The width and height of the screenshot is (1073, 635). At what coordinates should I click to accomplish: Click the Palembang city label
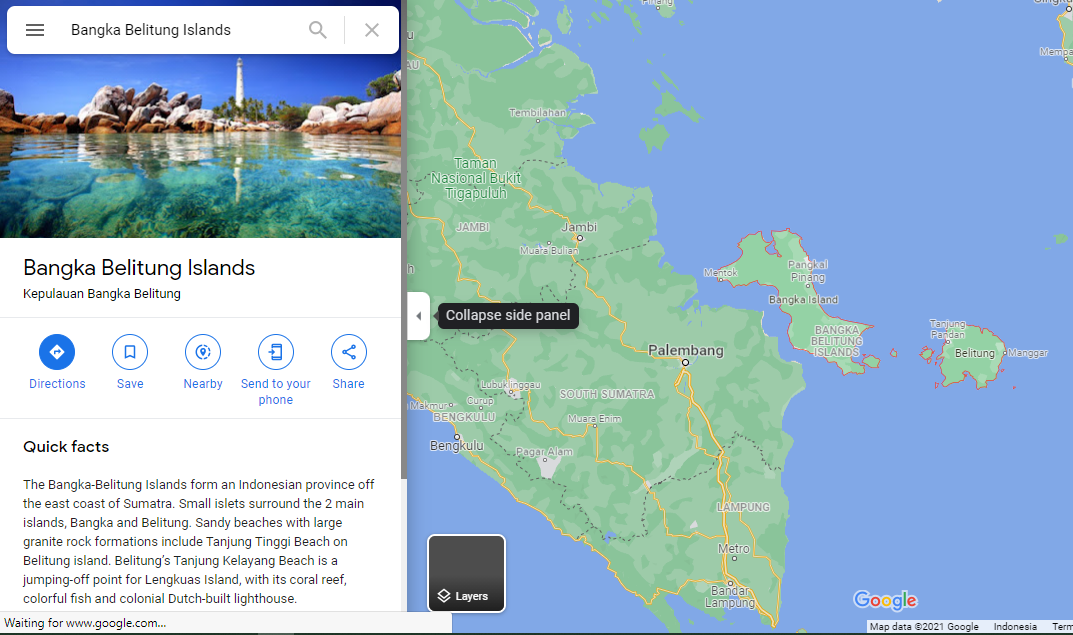(x=686, y=350)
